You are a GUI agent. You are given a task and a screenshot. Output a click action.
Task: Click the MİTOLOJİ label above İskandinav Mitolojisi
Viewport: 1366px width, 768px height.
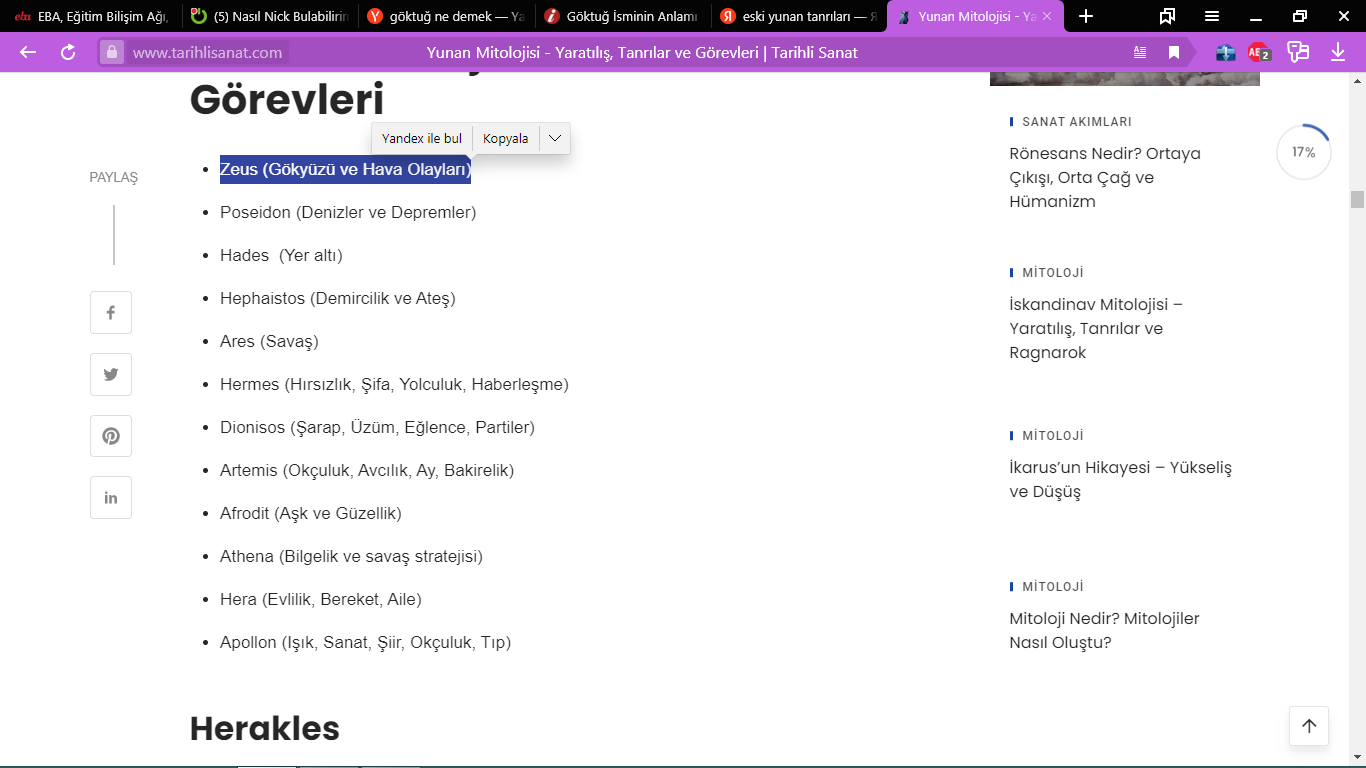[1053, 273]
